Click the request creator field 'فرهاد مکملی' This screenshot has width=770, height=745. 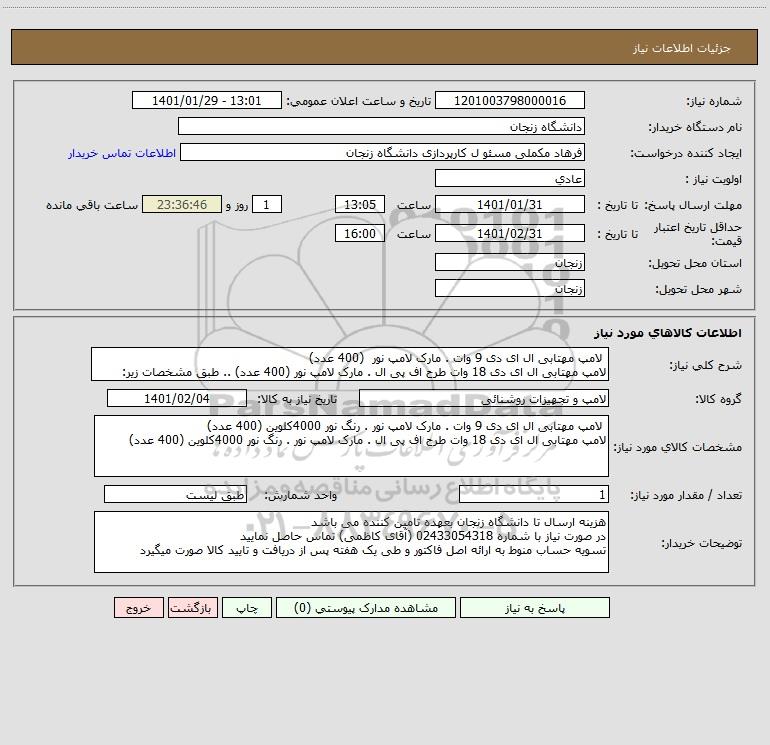382,152
